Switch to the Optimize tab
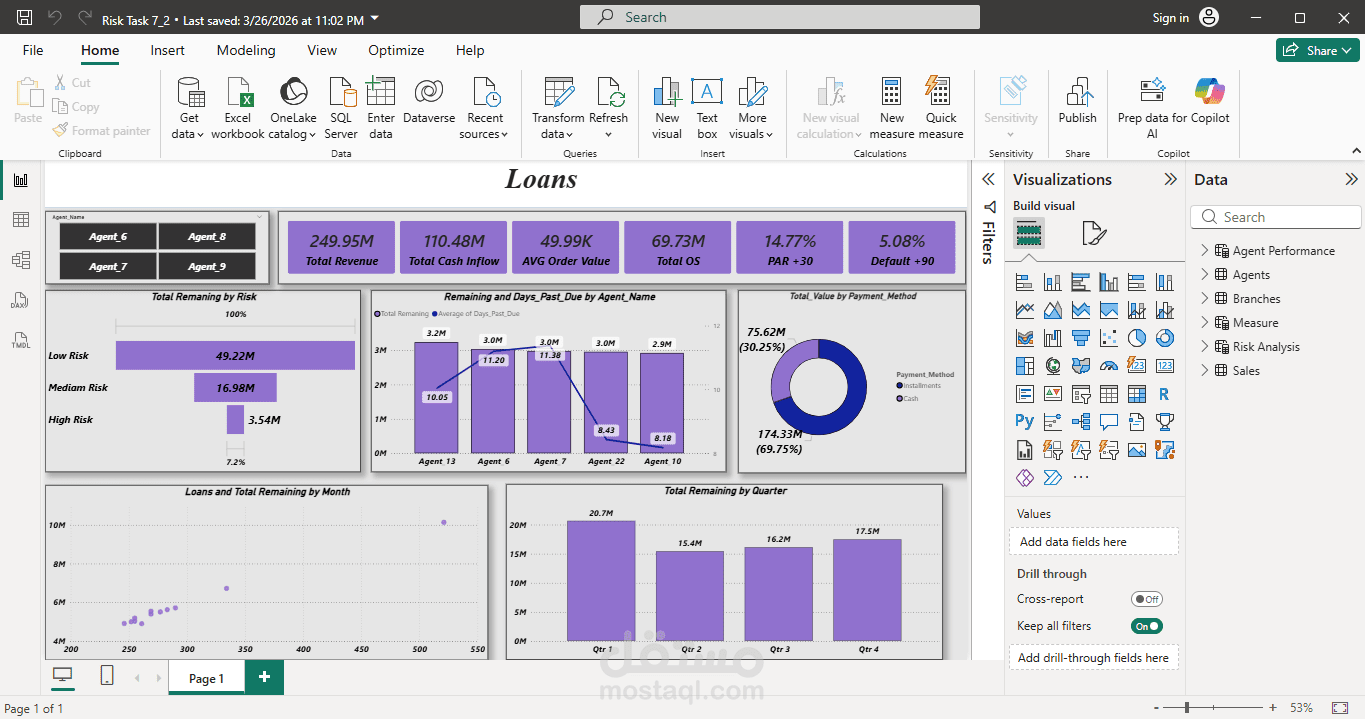This screenshot has height=719, width=1365. 396,50
